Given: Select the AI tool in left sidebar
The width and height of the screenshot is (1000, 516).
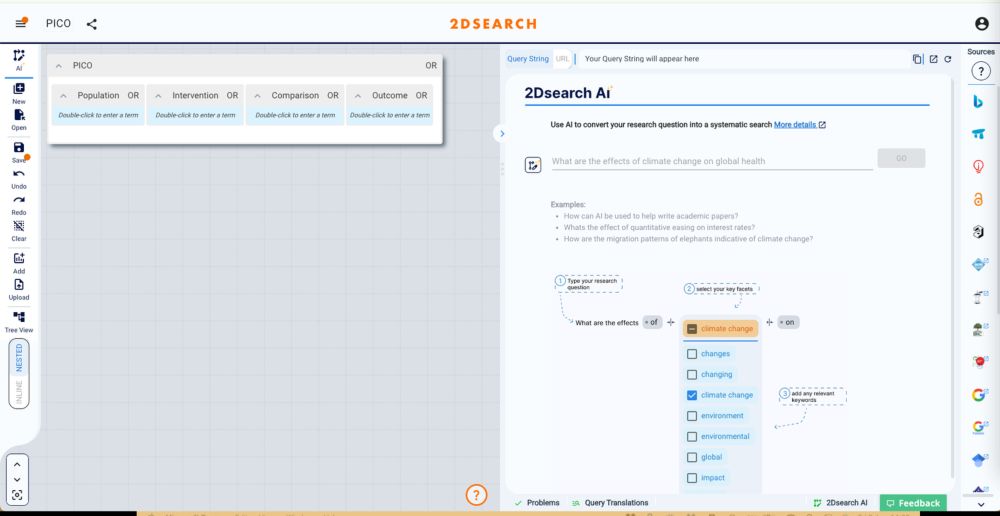Looking at the screenshot, I should point(18,60).
